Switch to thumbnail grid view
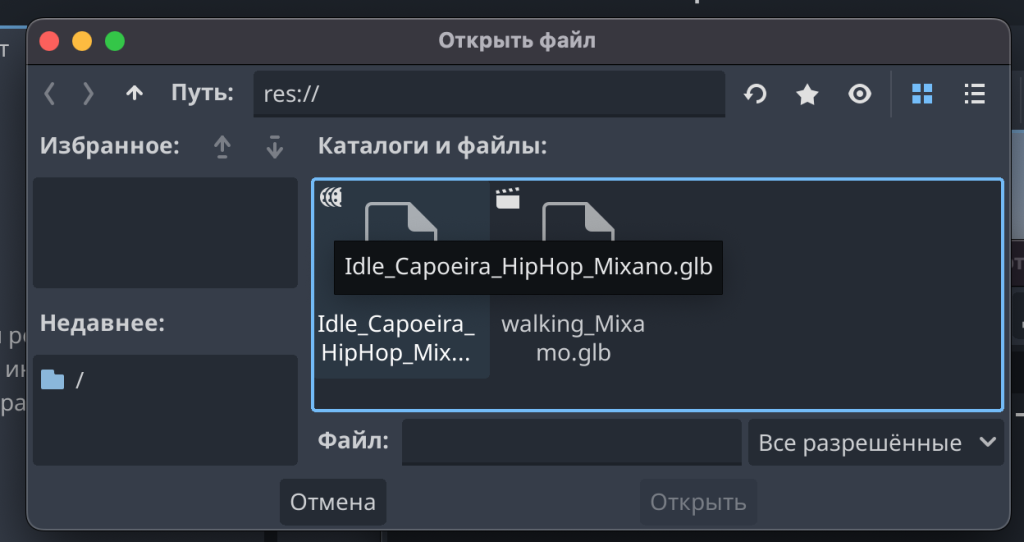This screenshot has height=542, width=1024. 922,94
